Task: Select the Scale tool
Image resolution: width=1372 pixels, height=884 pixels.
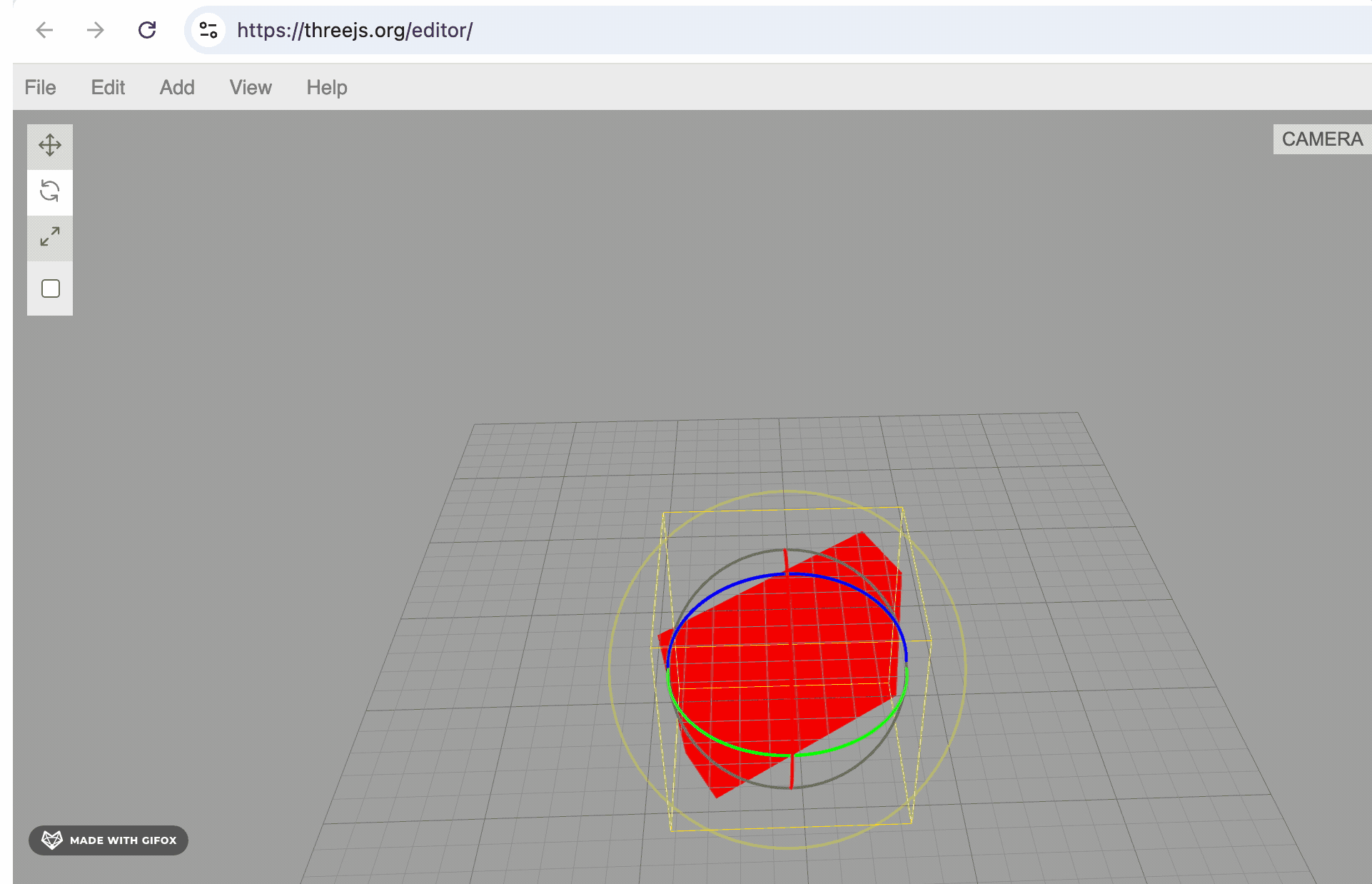Action: coord(50,238)
